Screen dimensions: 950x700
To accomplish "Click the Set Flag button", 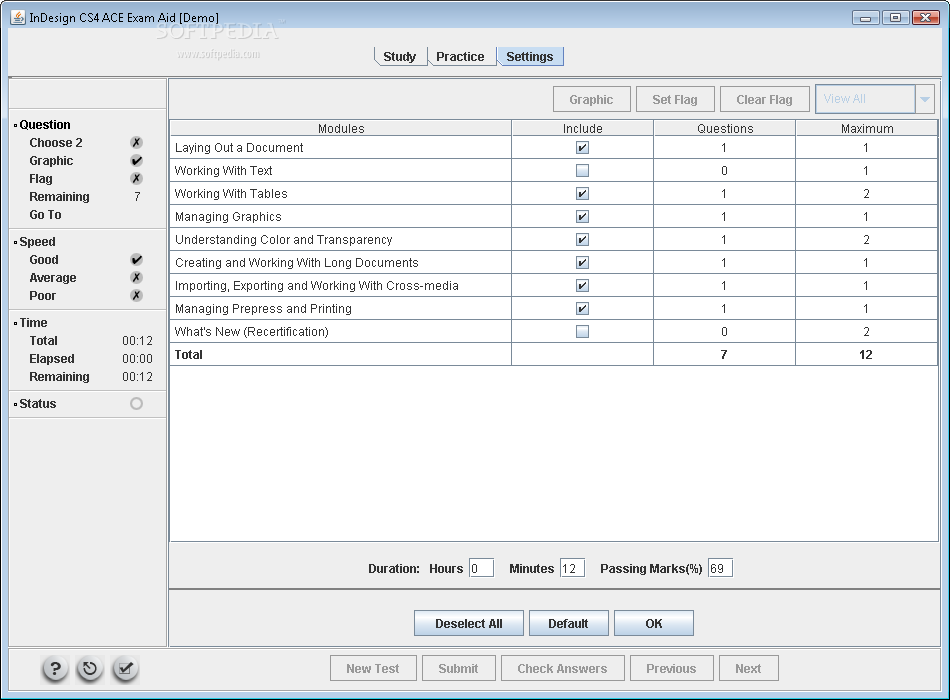I will coord(675,99).
